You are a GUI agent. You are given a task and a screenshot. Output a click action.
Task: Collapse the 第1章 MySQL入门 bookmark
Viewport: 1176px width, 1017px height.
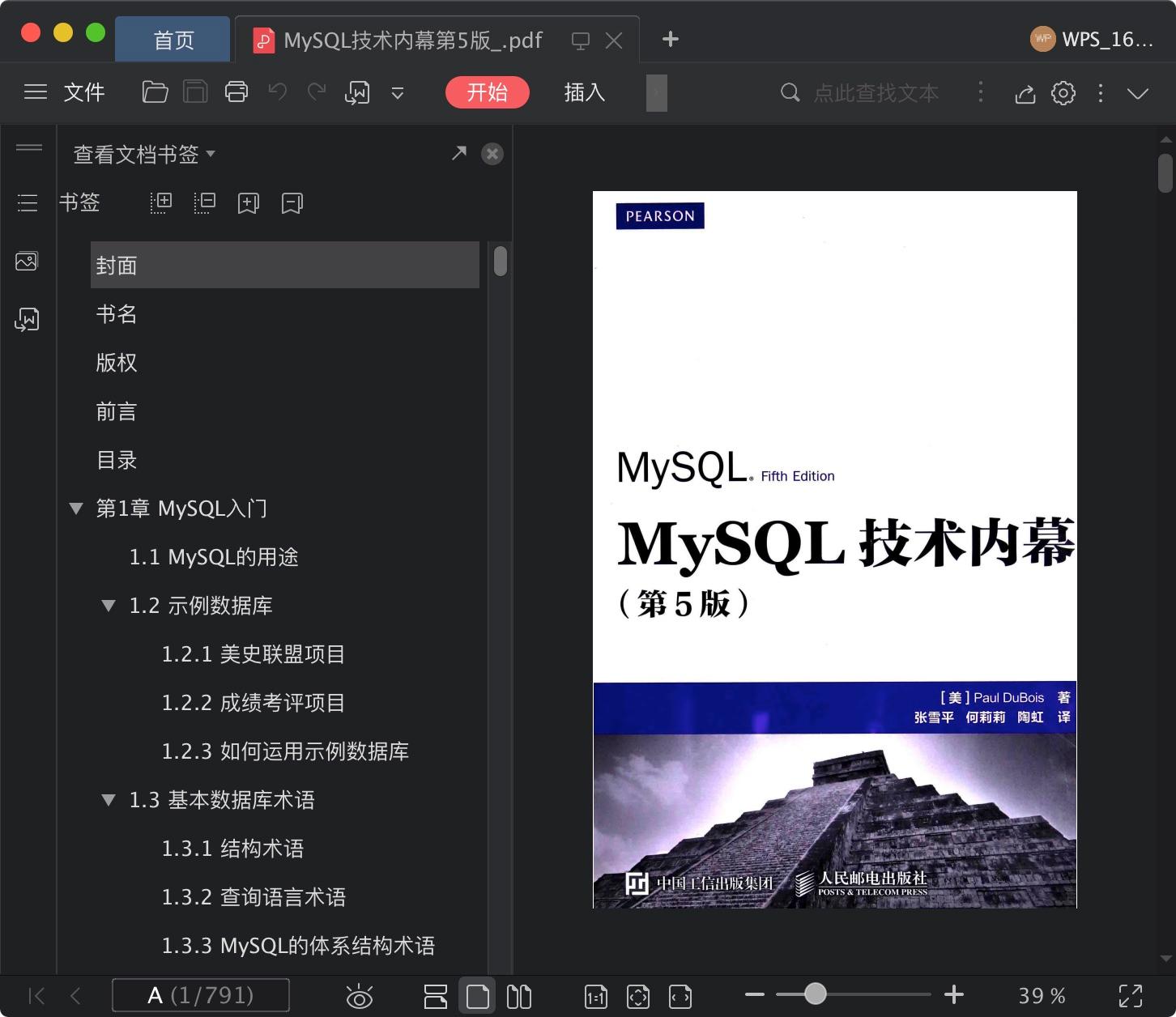coord(76,508)
